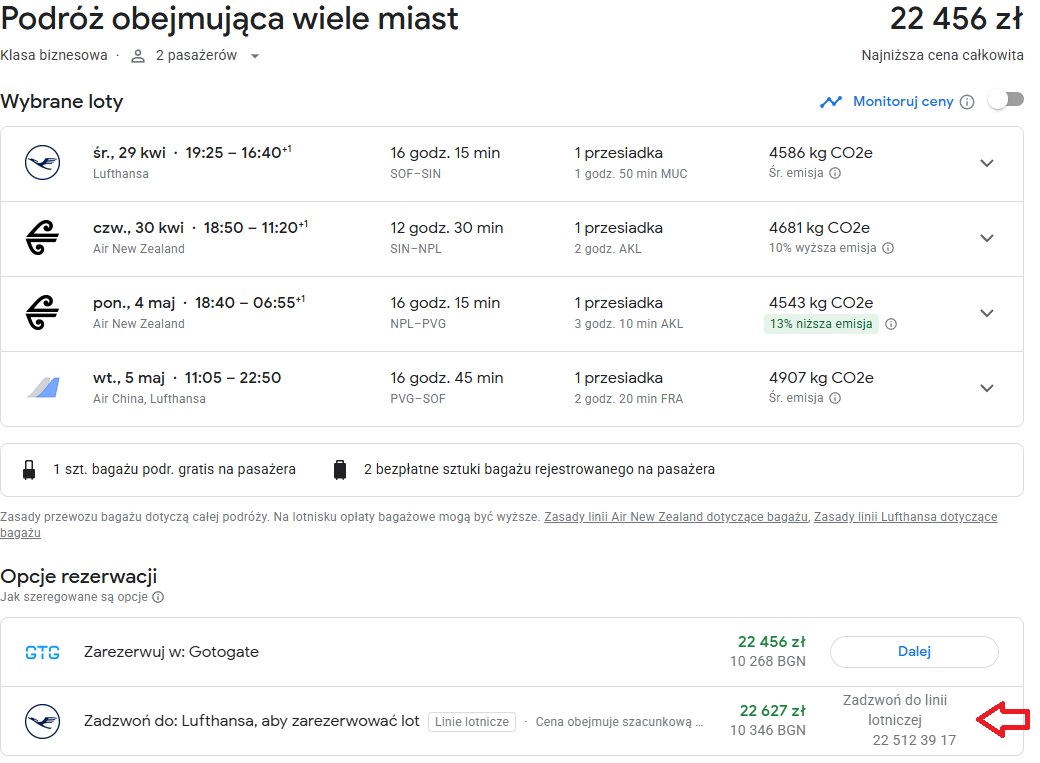The image size is (1040, 763).
Task: Click the carry-on baggage icon
Action: coord(29,470)
